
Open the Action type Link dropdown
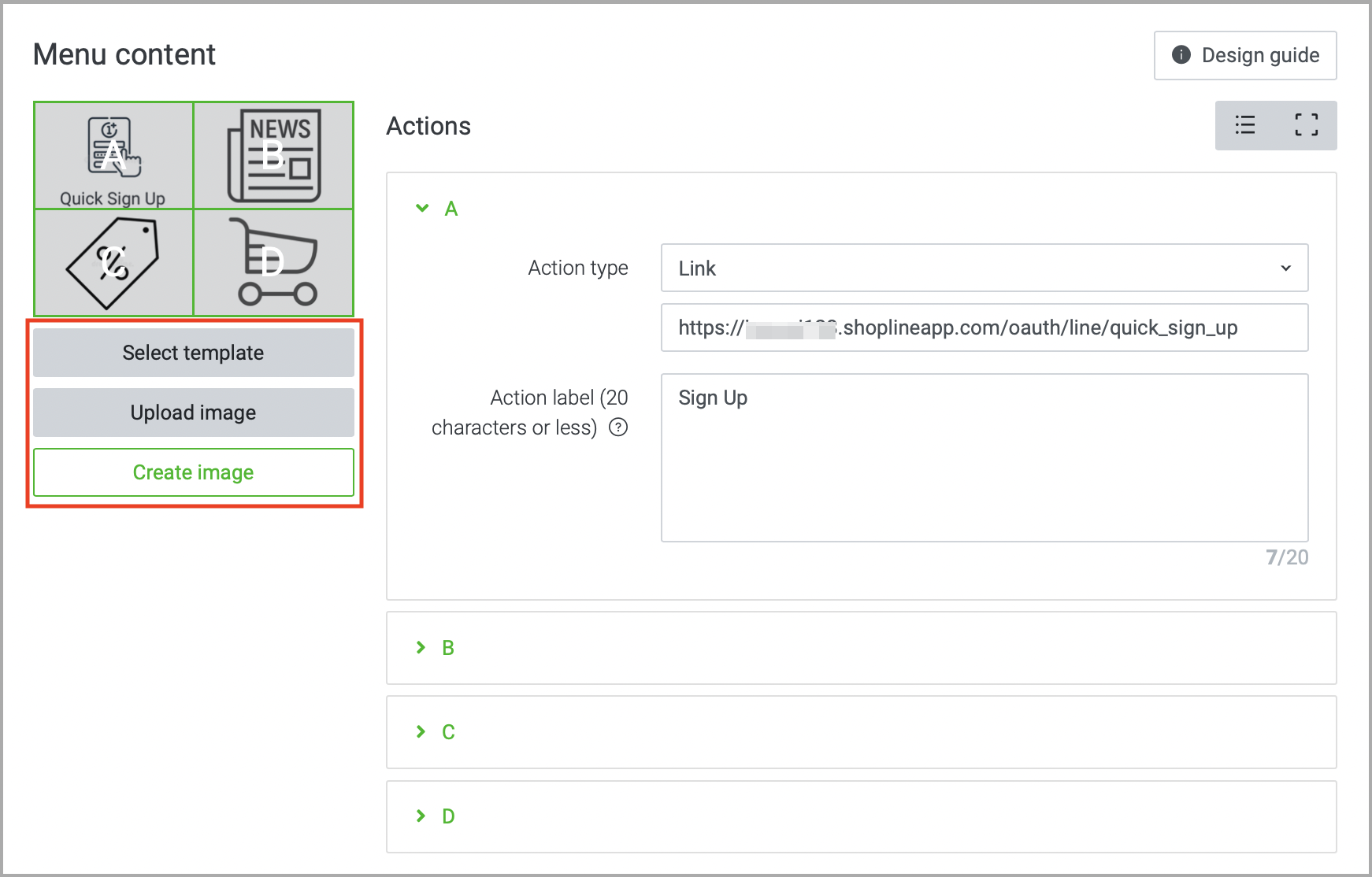[x=985, y=268]
